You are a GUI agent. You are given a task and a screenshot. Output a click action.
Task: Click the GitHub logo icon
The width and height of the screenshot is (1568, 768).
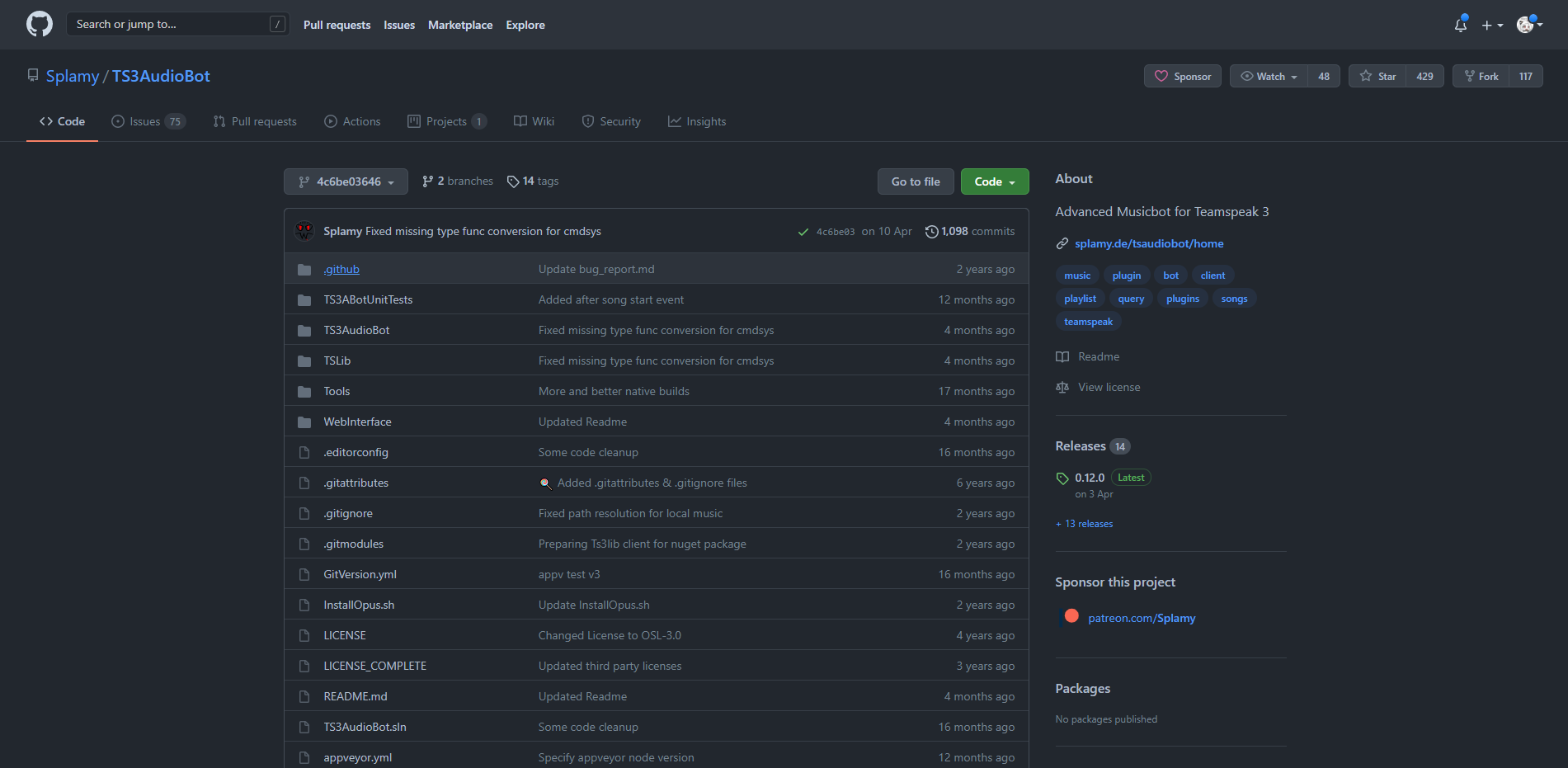tap(39, 24)
